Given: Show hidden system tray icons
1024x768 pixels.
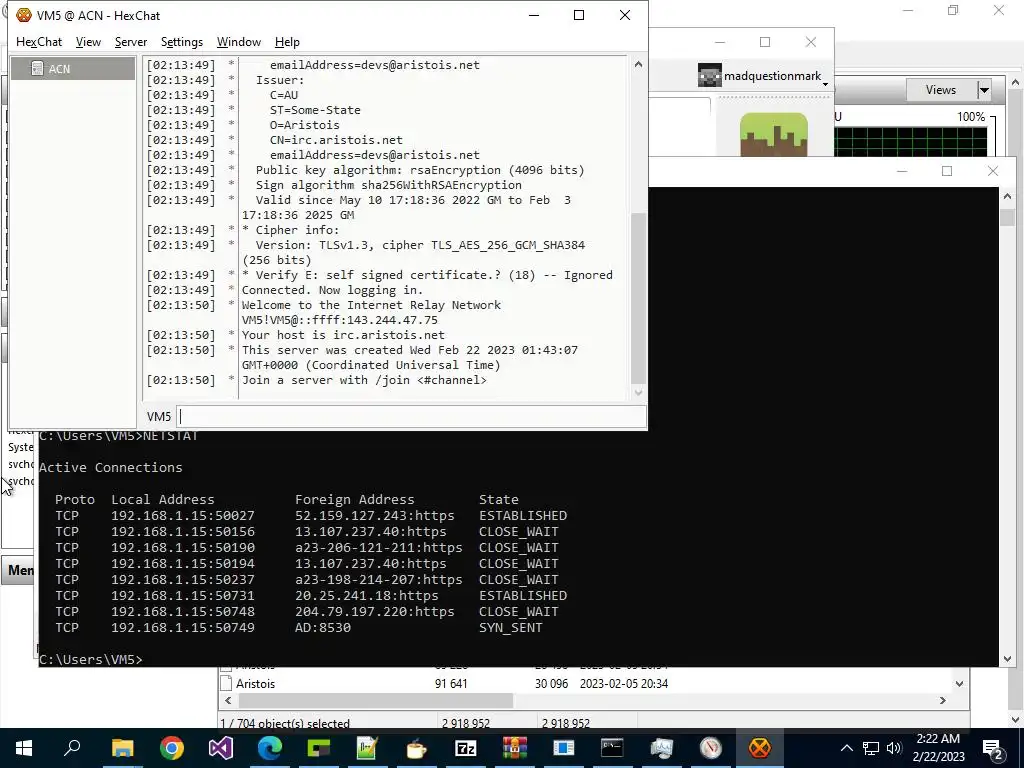Looking at the screenshot, I should (x=846, y=748).
